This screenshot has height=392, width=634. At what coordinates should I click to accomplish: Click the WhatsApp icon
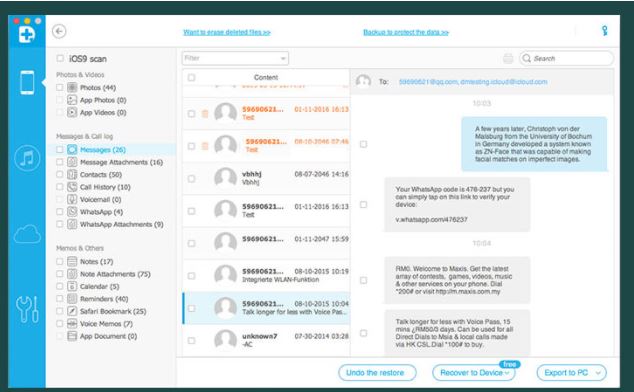[72, 212]
